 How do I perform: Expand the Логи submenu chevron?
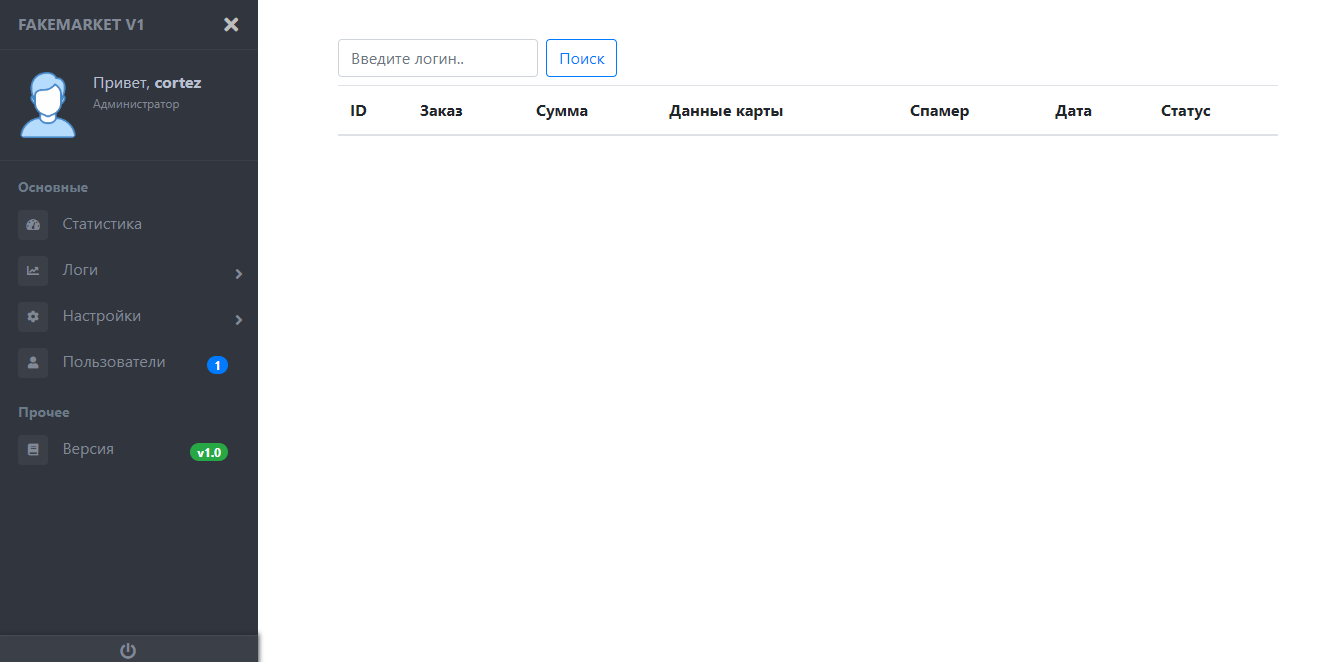tap(238, 274)
